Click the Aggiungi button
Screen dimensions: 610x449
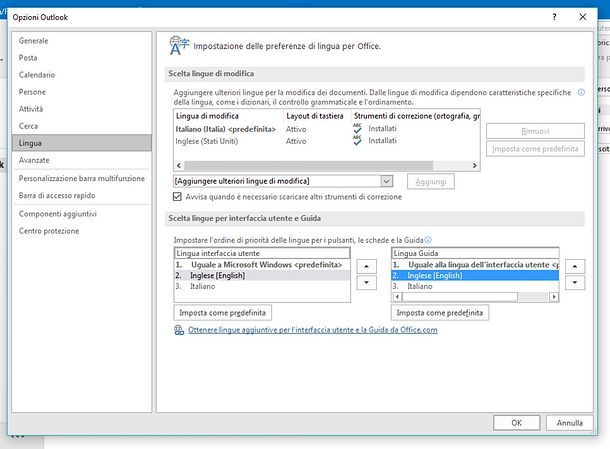[431, 181]
